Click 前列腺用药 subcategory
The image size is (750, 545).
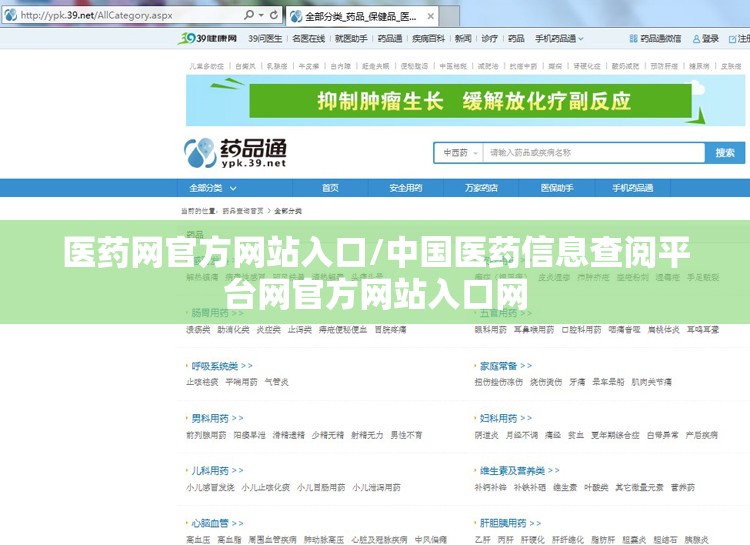coord(206,435)
